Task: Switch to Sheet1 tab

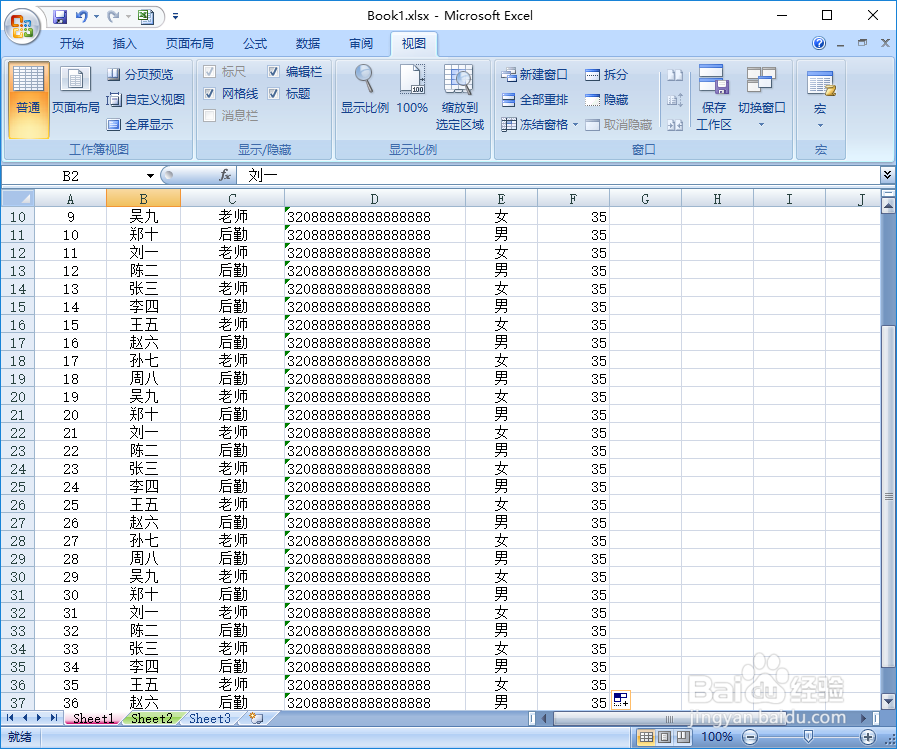Action: tap(93, 718)
